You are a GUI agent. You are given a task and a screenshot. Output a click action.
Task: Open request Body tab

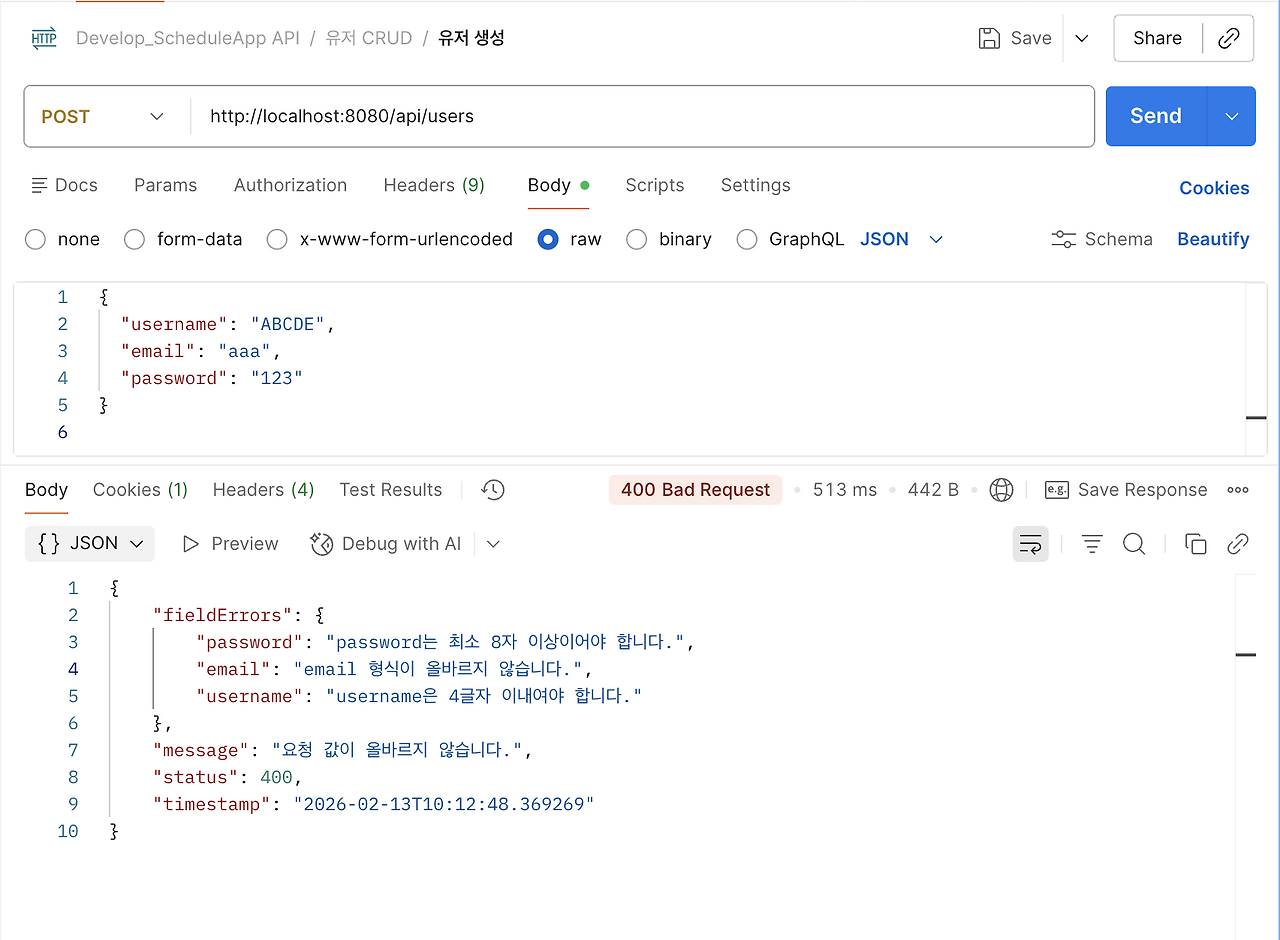pos(558,185)
